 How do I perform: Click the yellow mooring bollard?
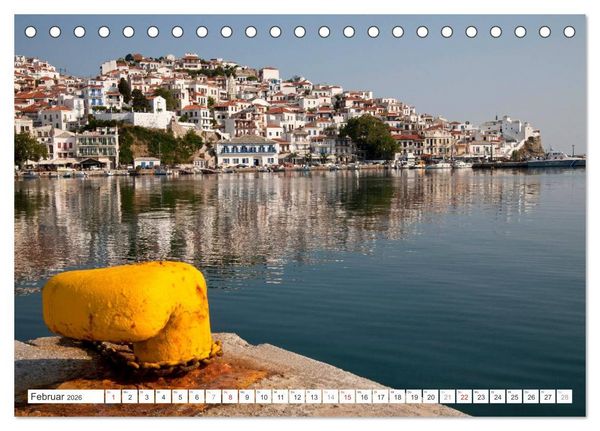128,312
